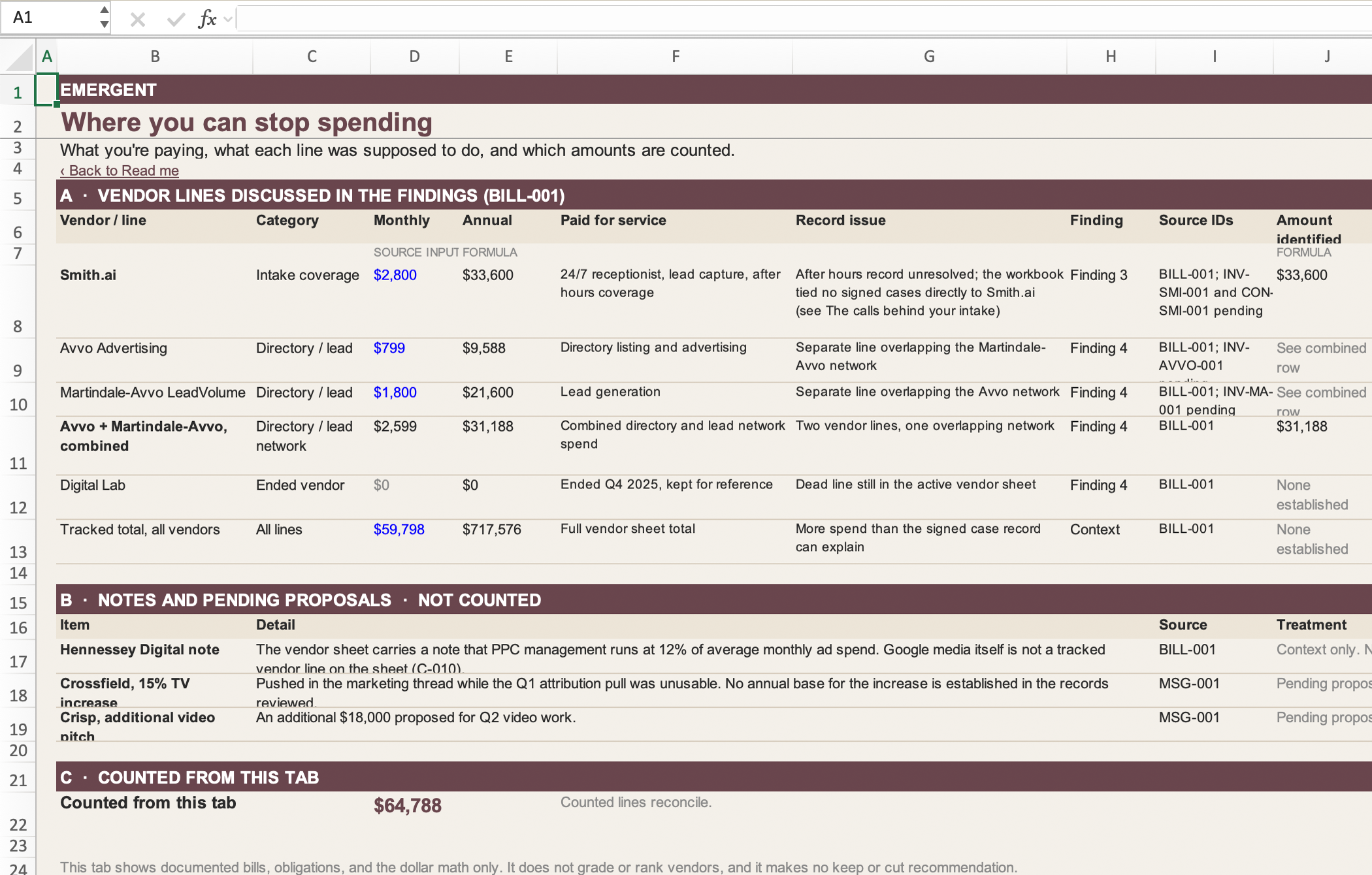Open the insert function fx button

(207, 19)
